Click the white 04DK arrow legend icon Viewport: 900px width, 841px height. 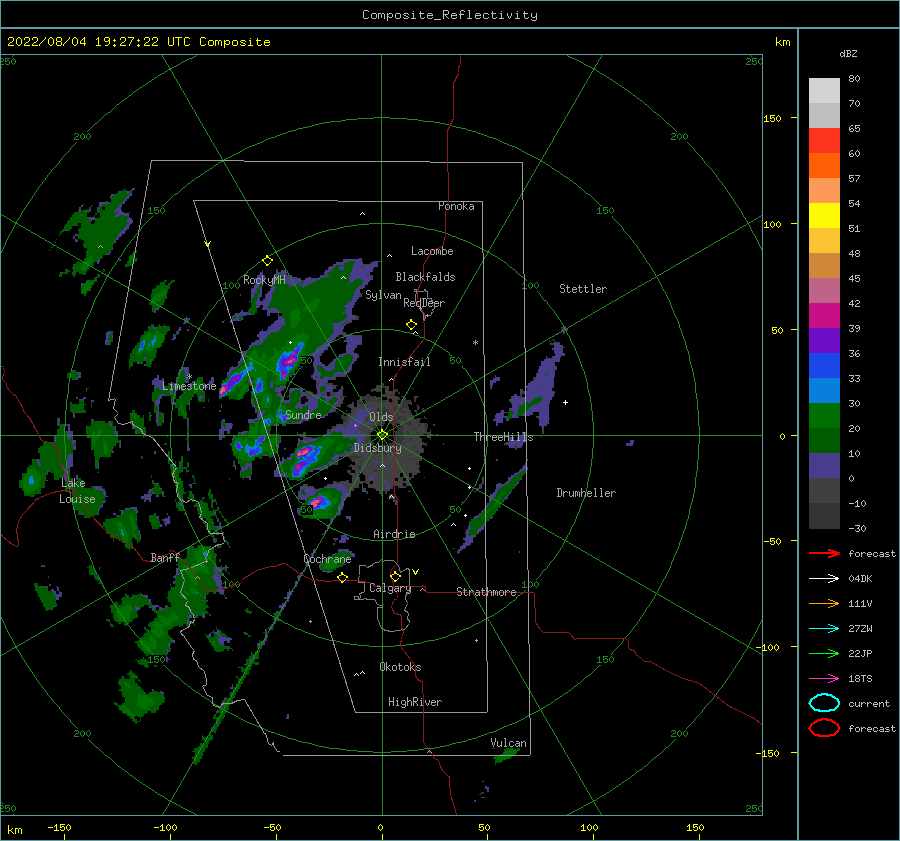tap(824, 578)
